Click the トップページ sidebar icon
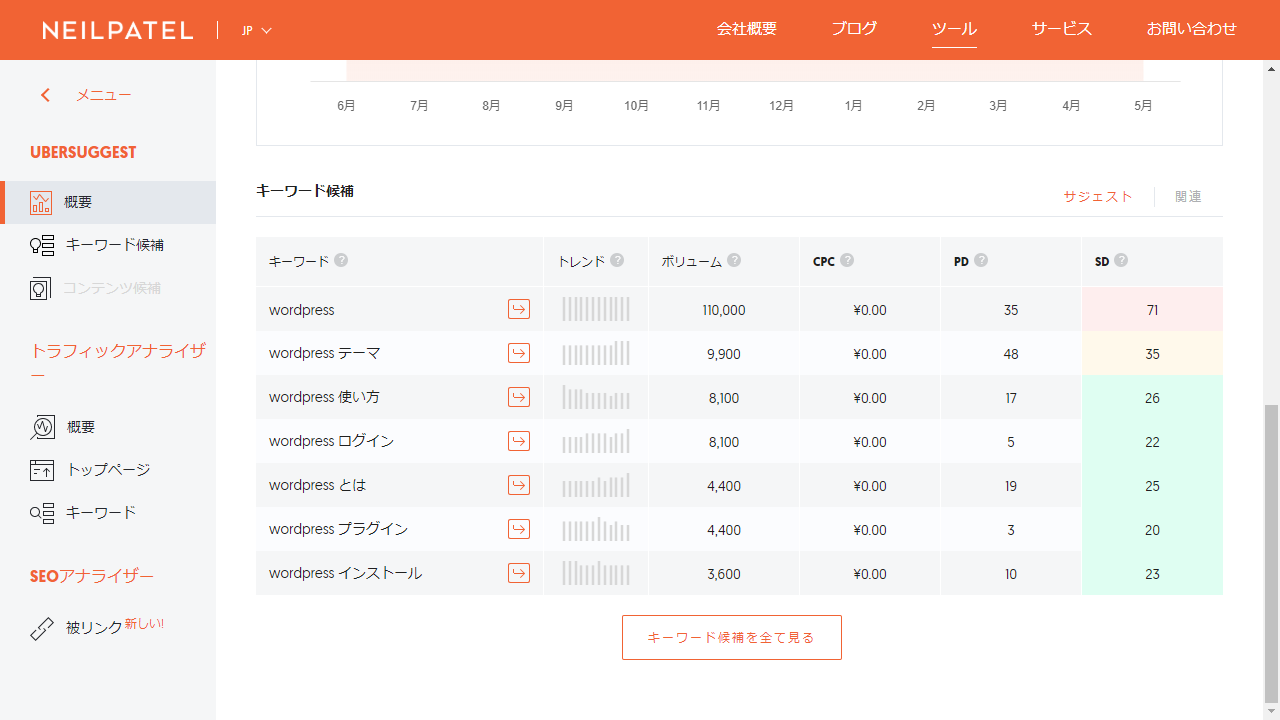Image resolution: width=1280 pixels, height=720 pixels. click(42, 470)
